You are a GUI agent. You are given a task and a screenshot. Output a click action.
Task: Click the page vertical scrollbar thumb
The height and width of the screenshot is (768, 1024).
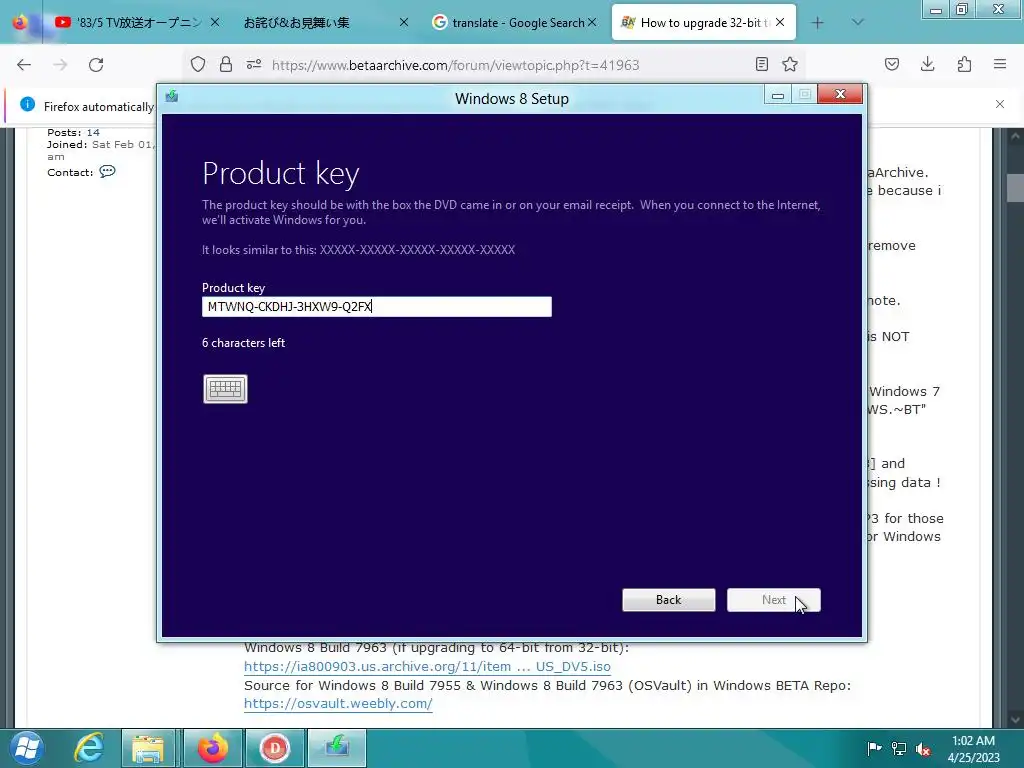1015,188
